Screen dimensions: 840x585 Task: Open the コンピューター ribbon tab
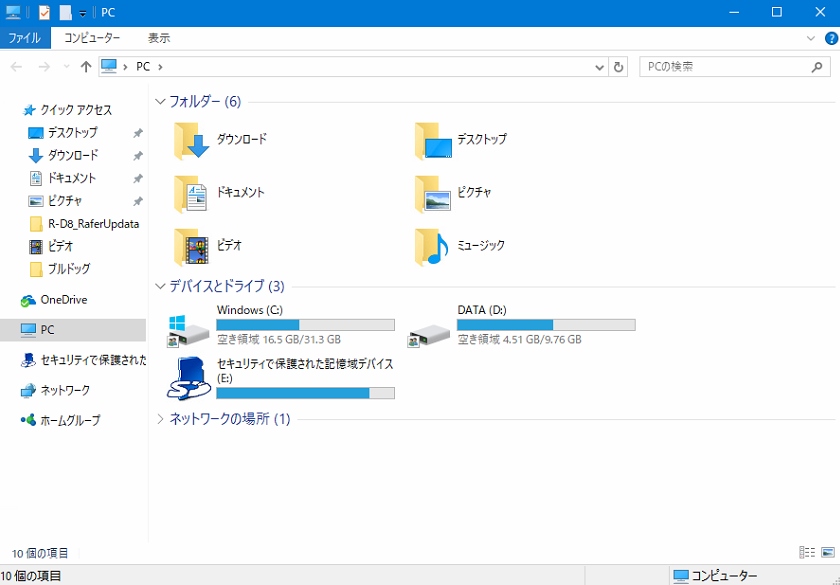[x=92, y=38]
